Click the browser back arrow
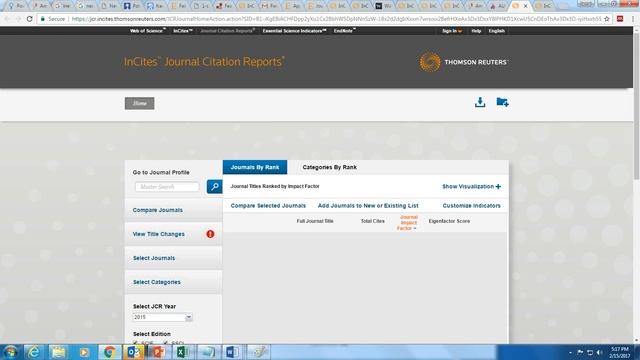 tap(7, 19)
